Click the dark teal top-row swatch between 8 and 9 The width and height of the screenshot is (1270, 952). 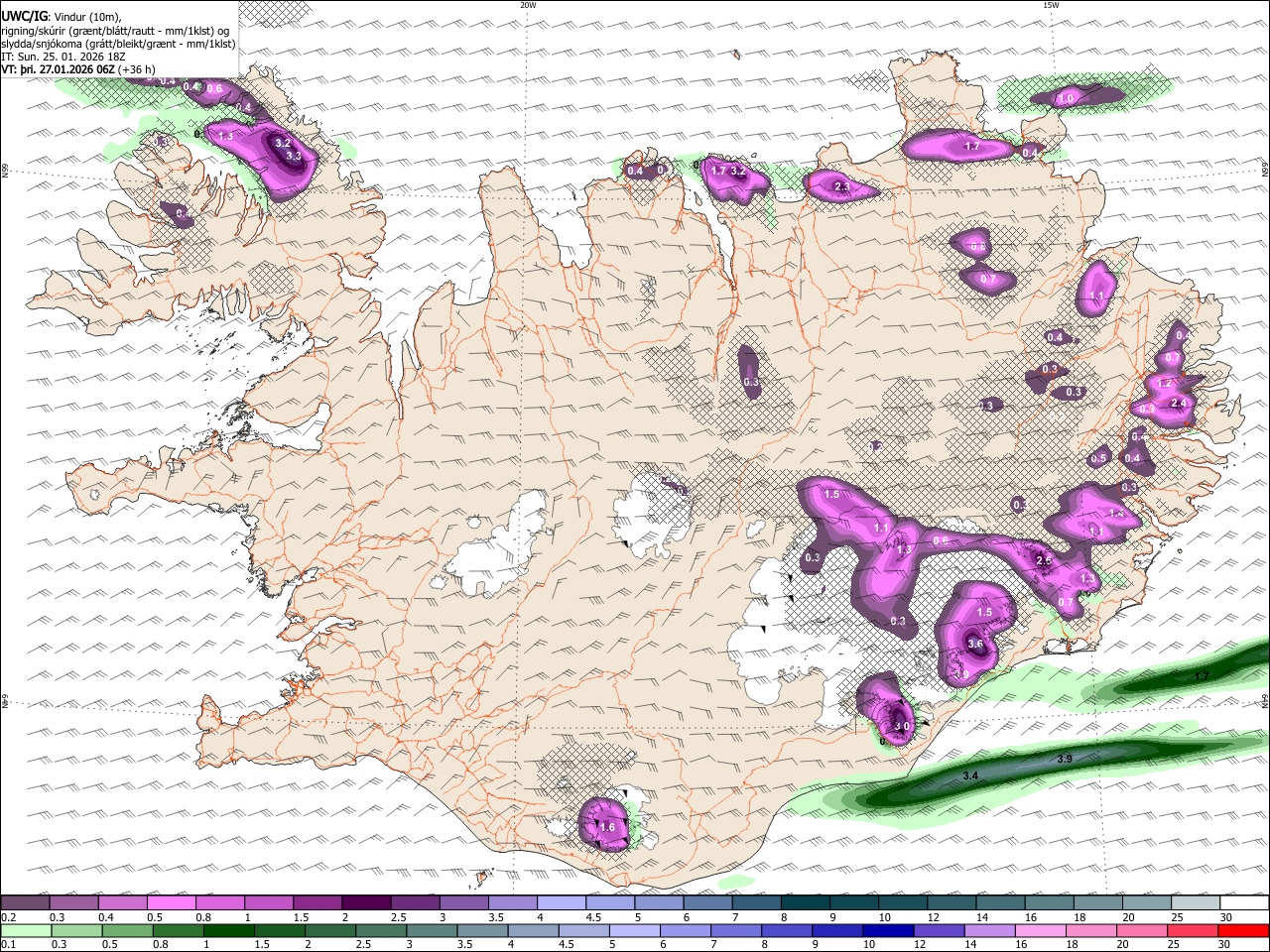(x=806, y=903)
